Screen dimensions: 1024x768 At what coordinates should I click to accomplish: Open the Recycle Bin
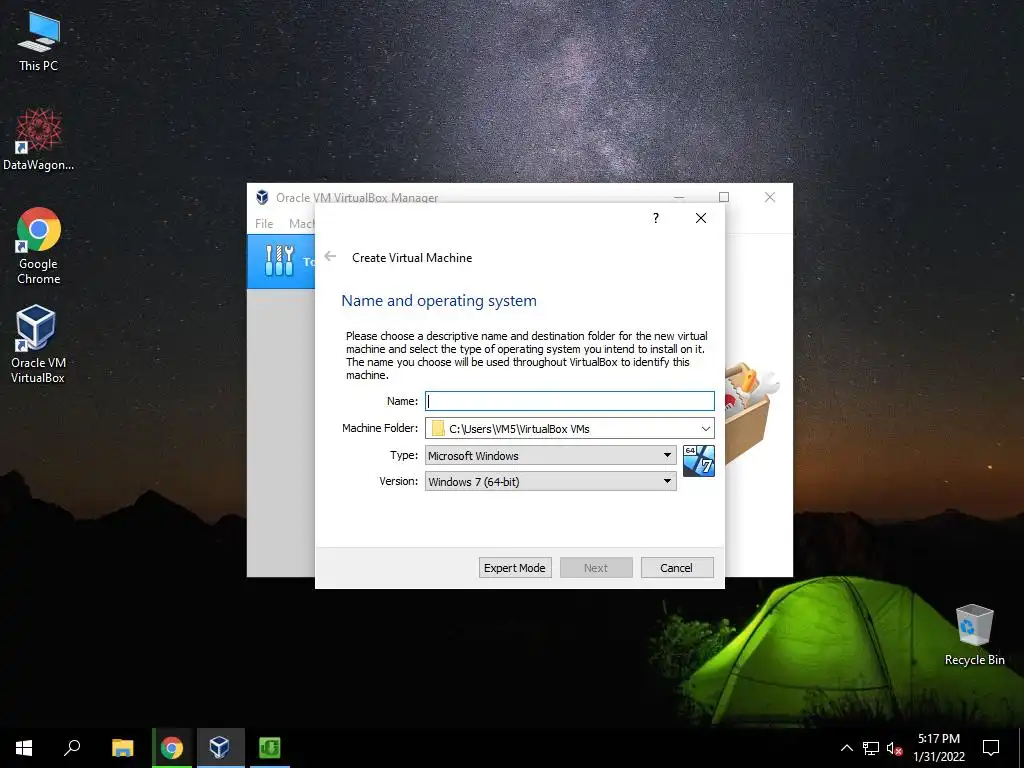click(974, 635)
